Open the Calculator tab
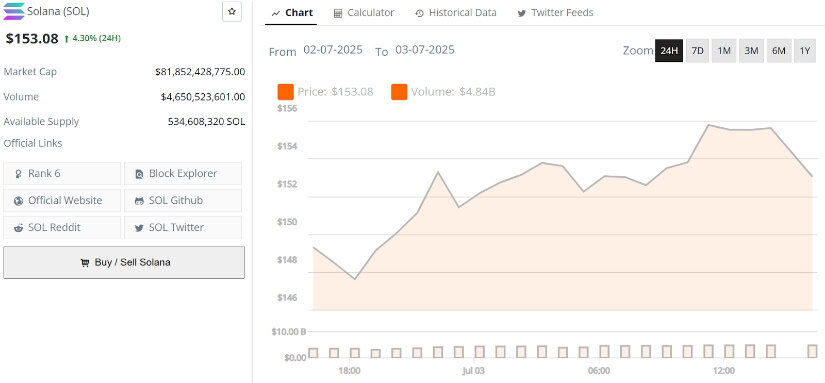 pos(364,13)
